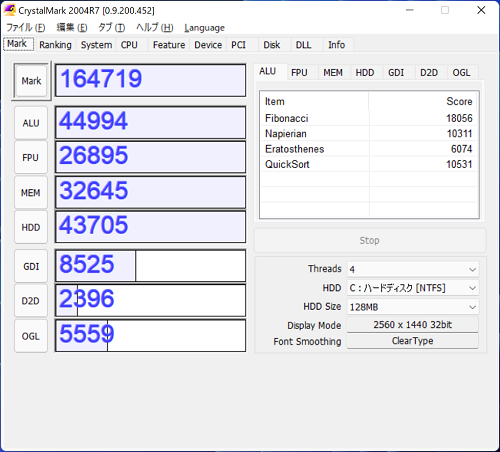
Task: Expand the HDD Size 128MB dropdown
Action: pyautogui.click(x=413, y=307)
